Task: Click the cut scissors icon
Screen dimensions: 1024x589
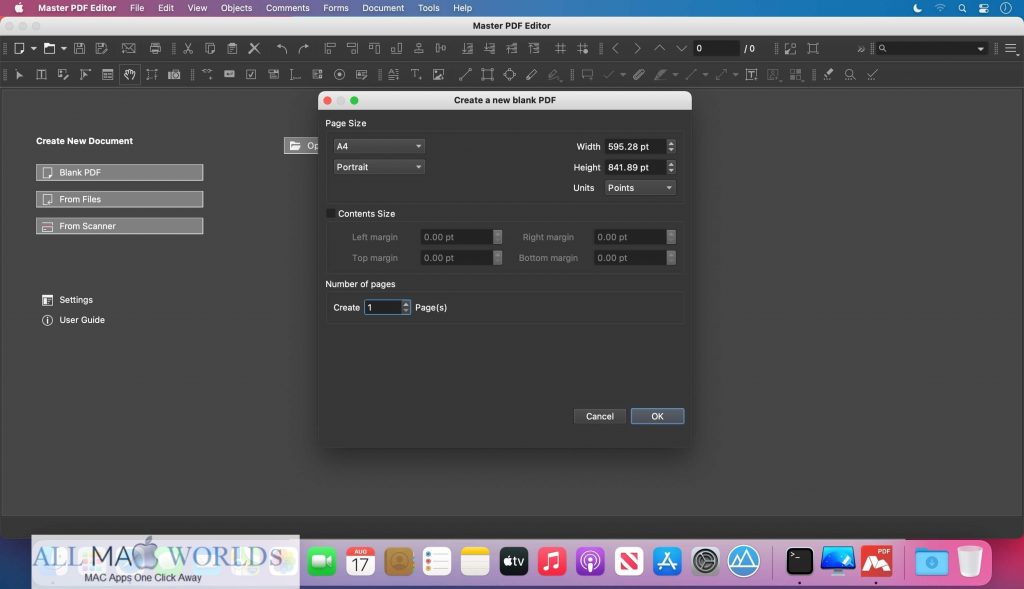Action: [x=188, y=48]
